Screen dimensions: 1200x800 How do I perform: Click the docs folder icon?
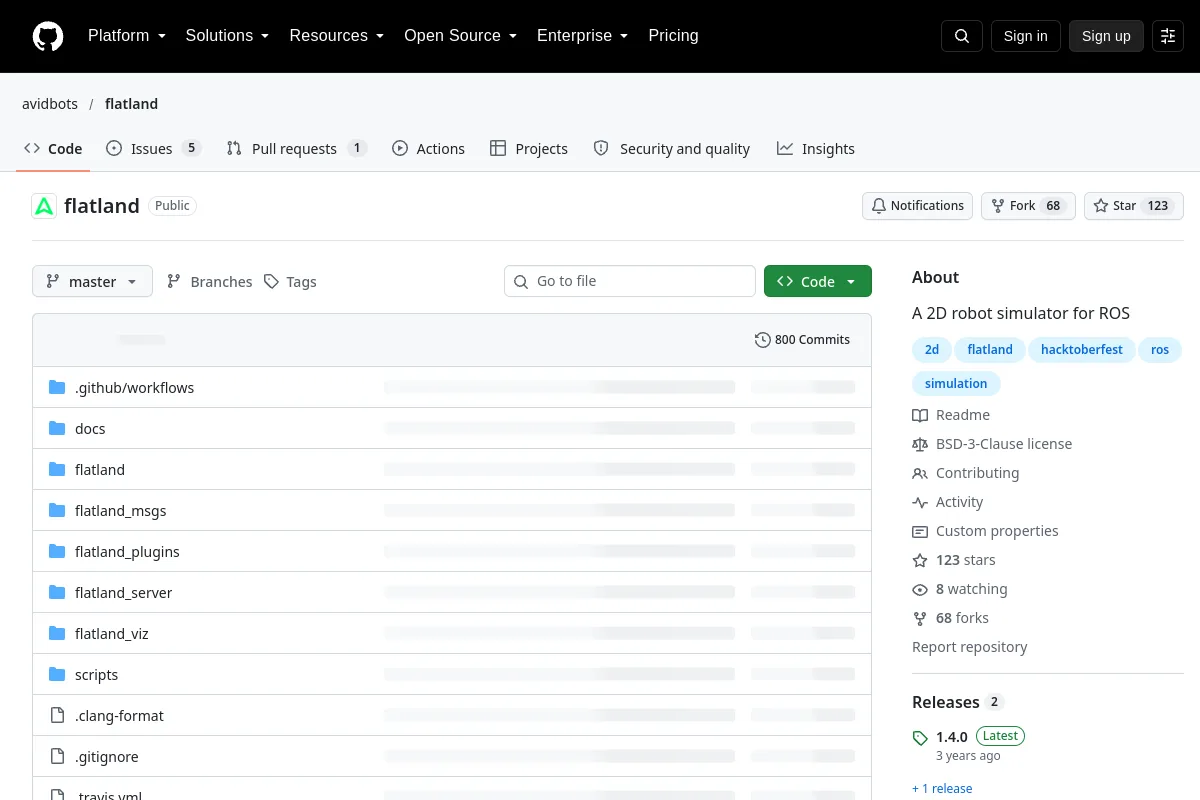pos(57,429)
